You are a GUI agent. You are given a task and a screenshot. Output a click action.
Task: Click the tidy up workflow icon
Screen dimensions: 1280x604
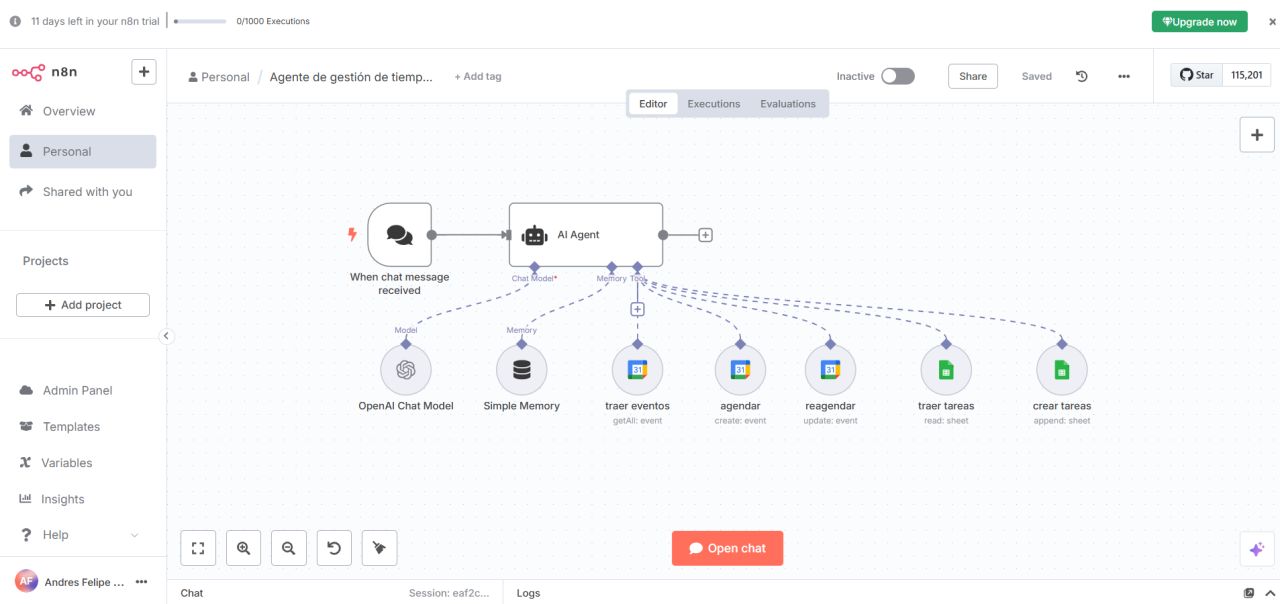tap(379, 548)
